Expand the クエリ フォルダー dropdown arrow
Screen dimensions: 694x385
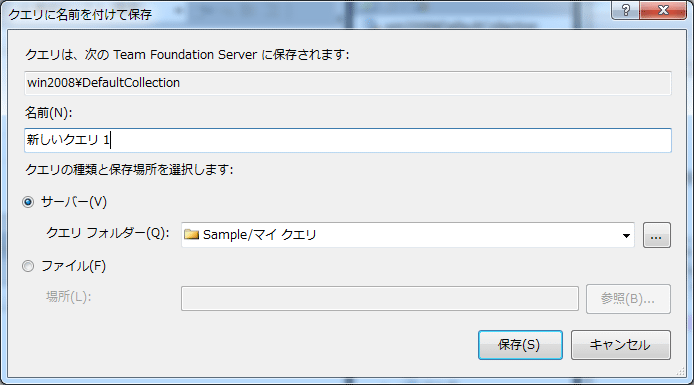coord(626,235)
